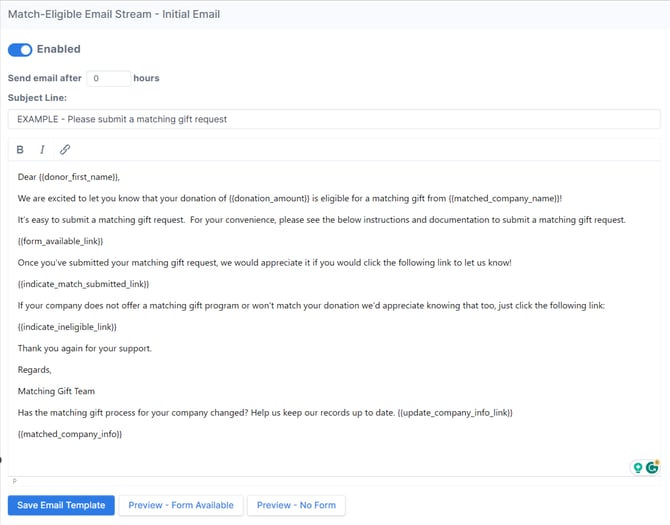Place cursor on the {{form_available_link}} line
This screenshot has height=525, width=670.
[x=60, y=241]
